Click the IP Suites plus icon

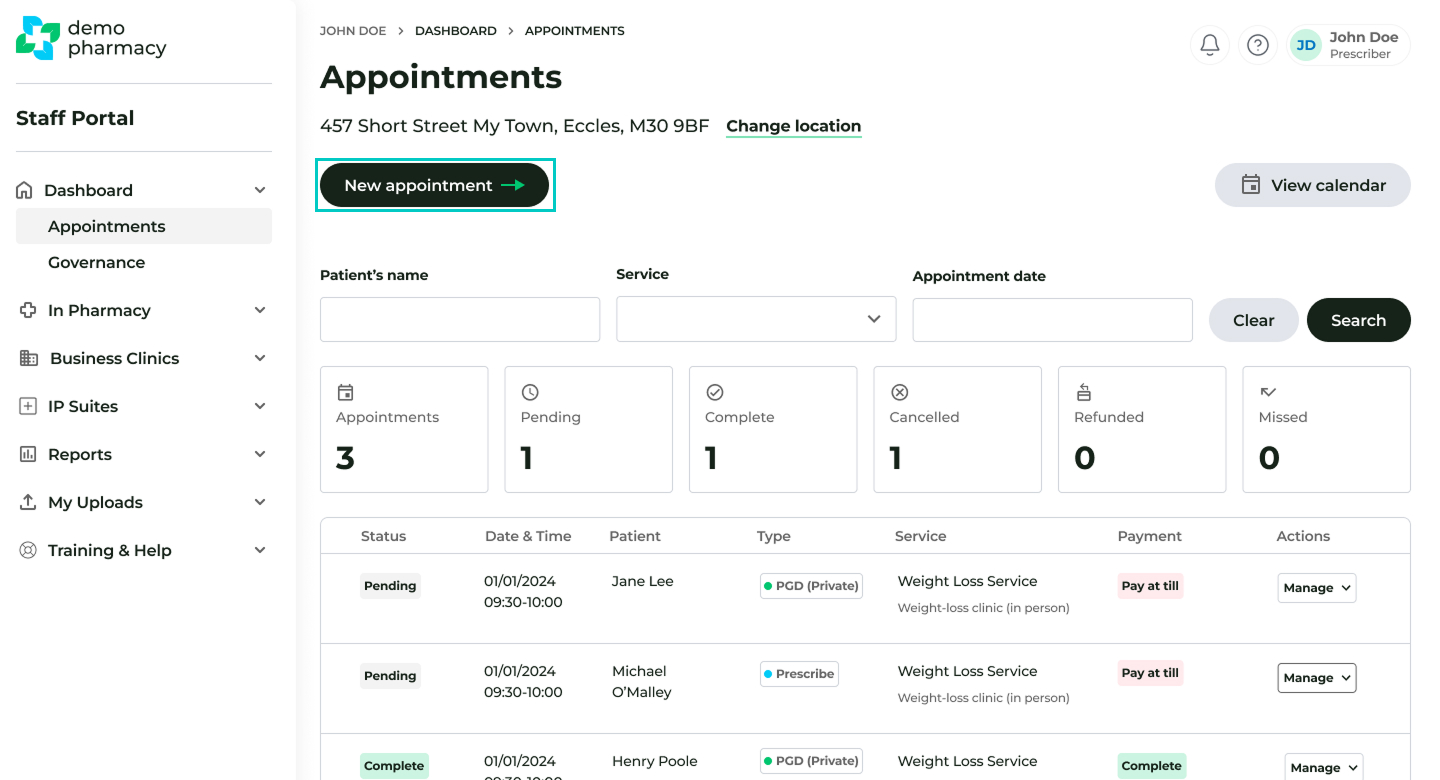pyautogui.click(x=28, y=406)
